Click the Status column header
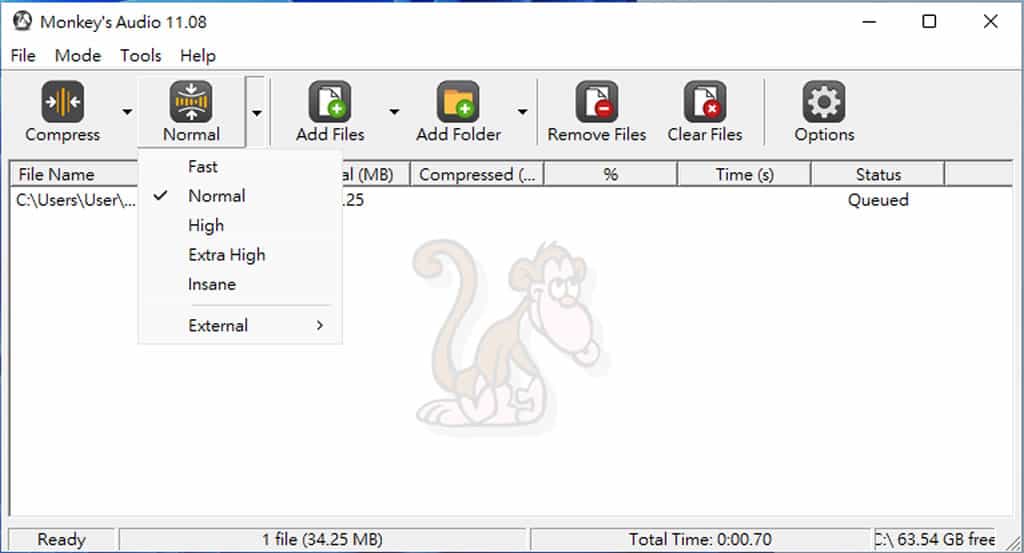Image resolution: width=1024 pixels, height=553 pixels. click(878, 174)
